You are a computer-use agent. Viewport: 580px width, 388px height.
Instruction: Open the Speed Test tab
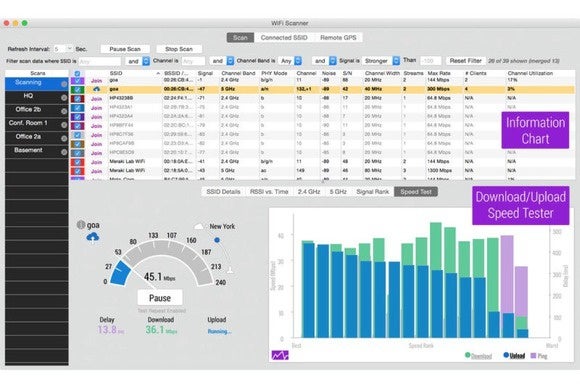coord(416,192)
